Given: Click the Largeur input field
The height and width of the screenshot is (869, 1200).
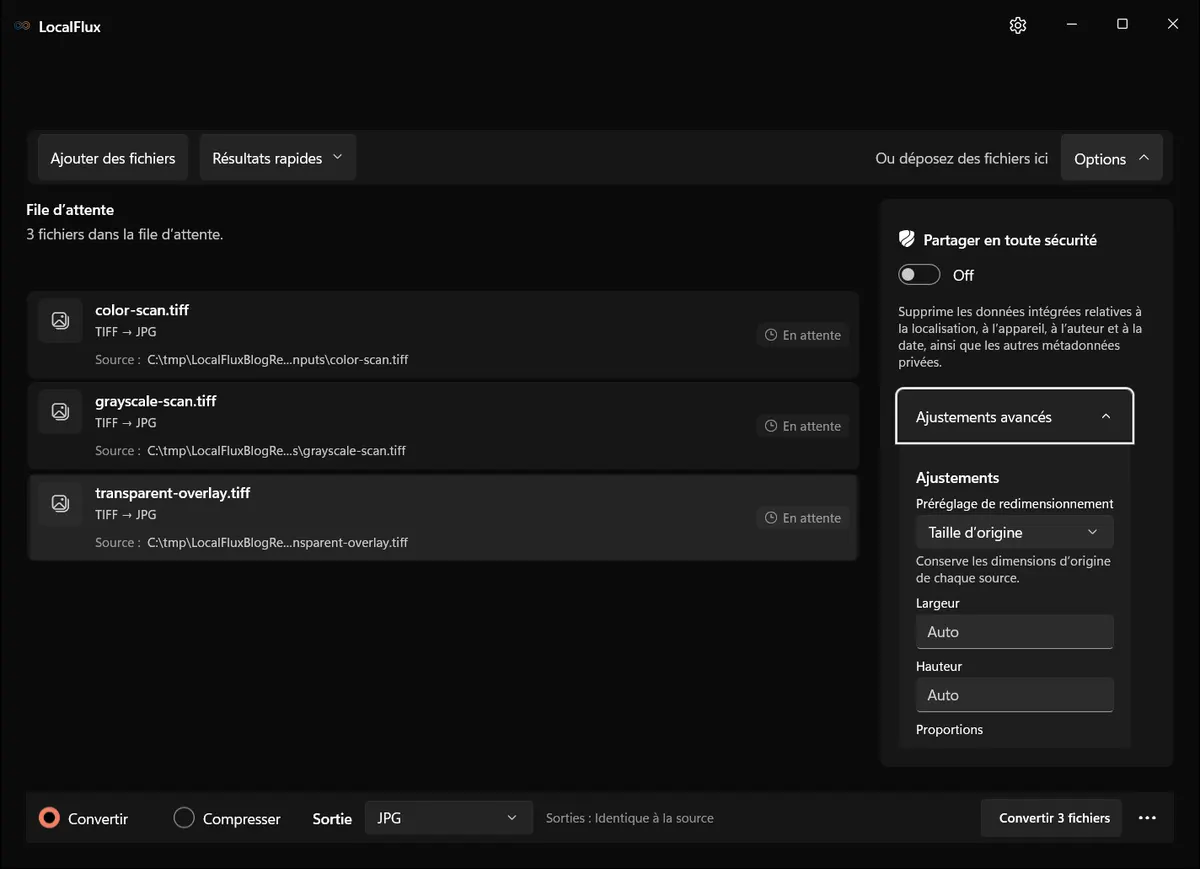Looking at the screenshot, I should (x=1014, y=632).
